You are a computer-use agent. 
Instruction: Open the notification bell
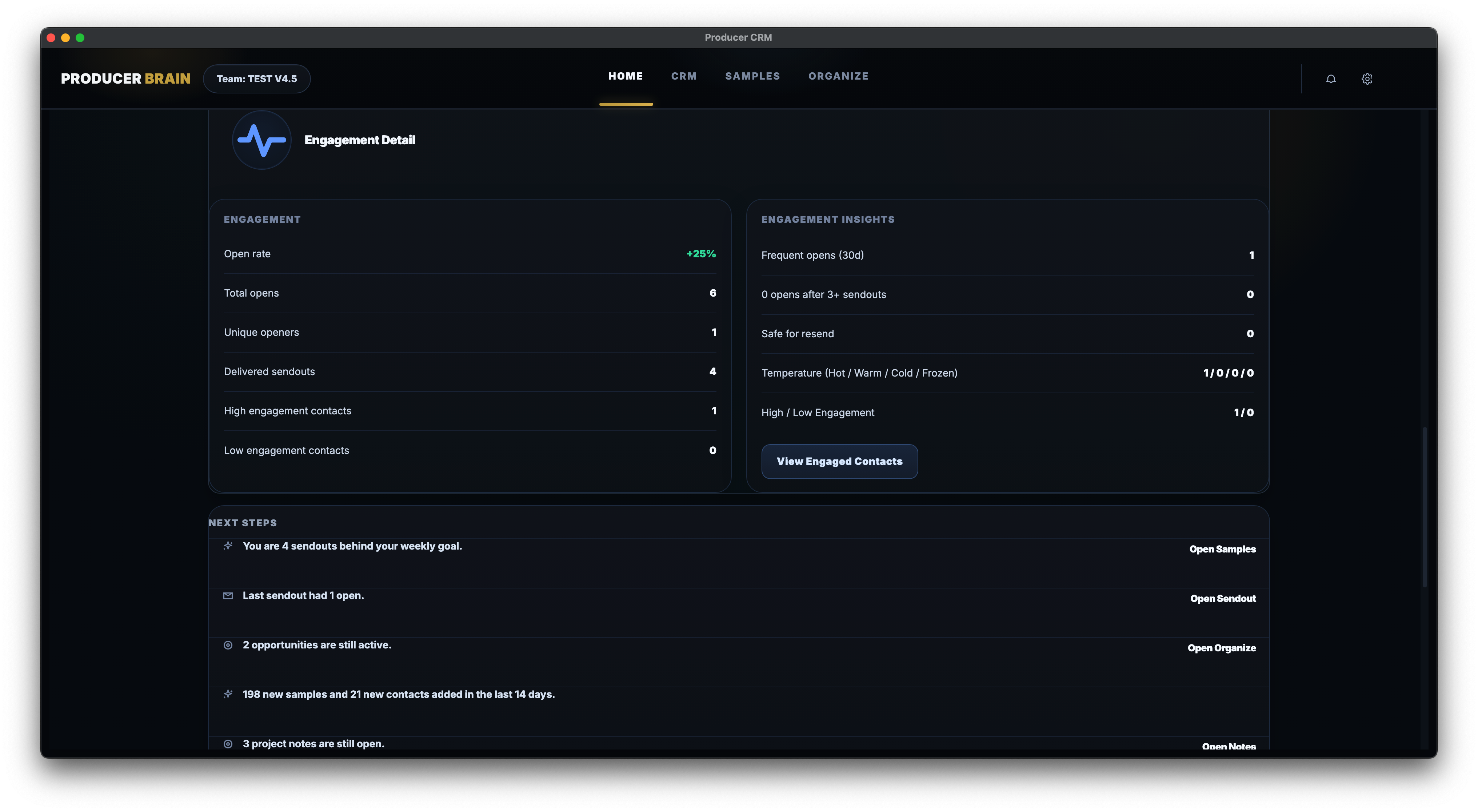pos(1332,79)
